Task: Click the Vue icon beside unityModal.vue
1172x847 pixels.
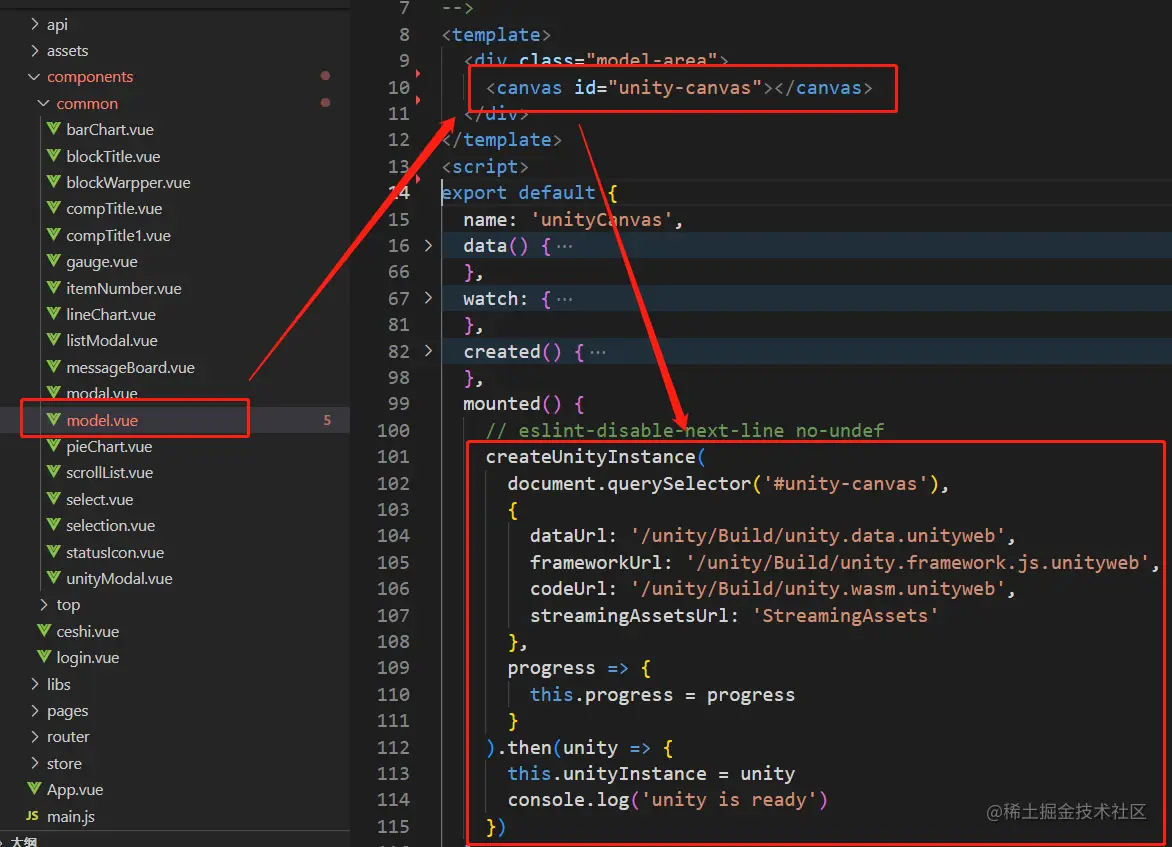Action: pos(54,578)
